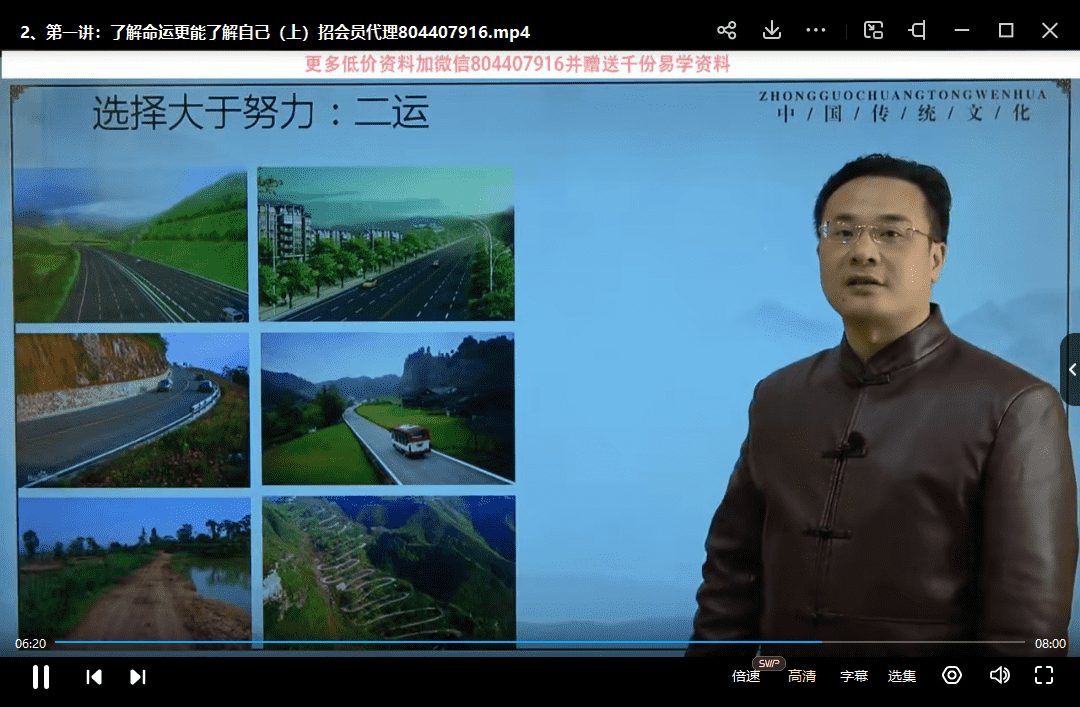Viewport: 1080px width, 707px height.
Task: Minimize the player window
Action: point(962,31)
